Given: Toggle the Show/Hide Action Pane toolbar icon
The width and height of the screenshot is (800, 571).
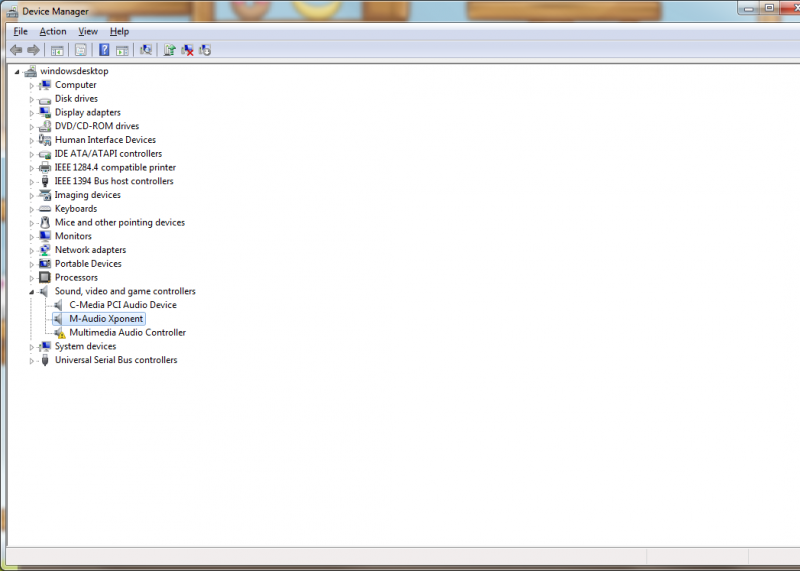Looking at the screenshot, I should point(122,50).
